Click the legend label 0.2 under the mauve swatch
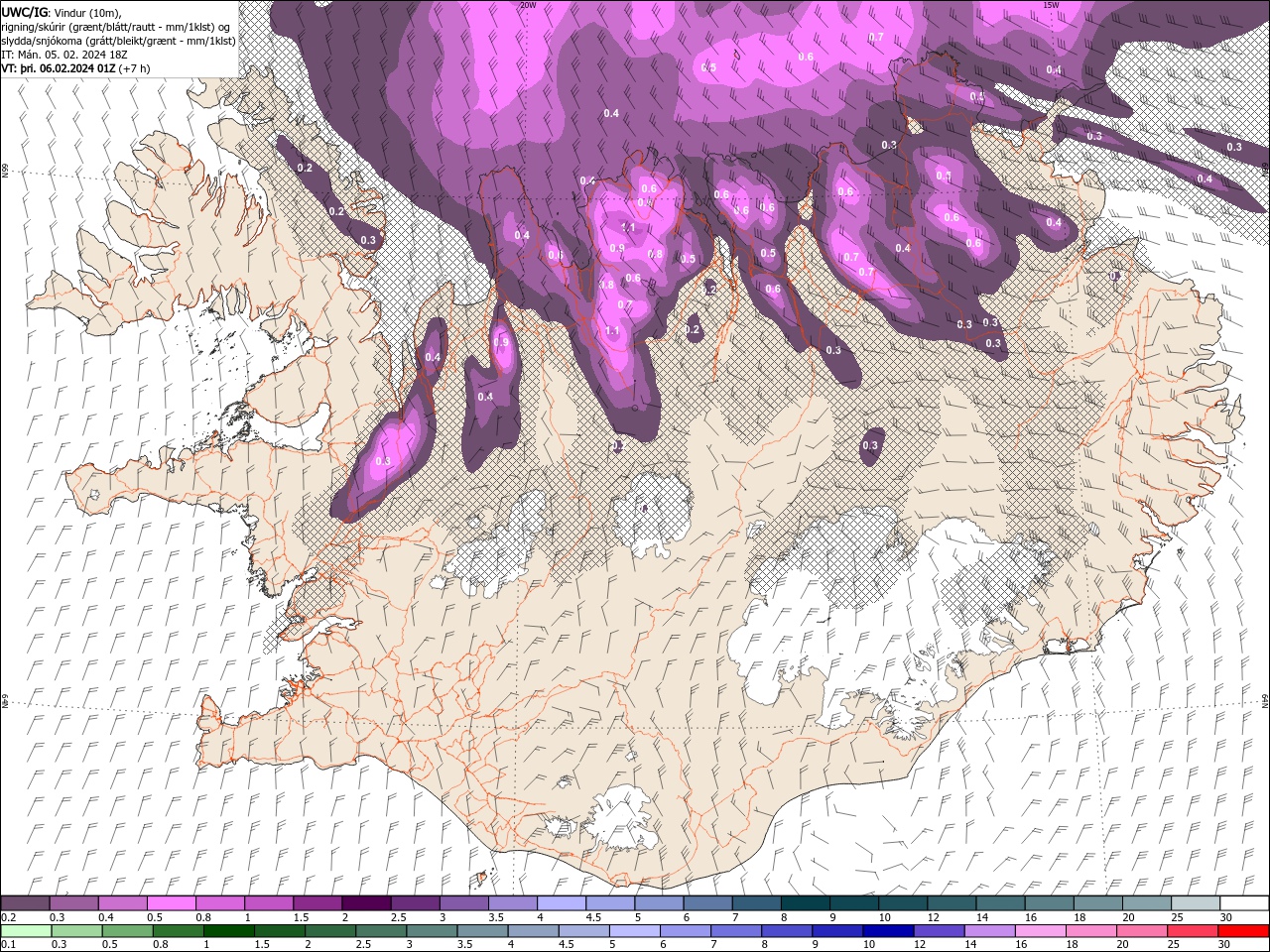The height and width of the screenshot is (952, 1270). tap(8, 917)
